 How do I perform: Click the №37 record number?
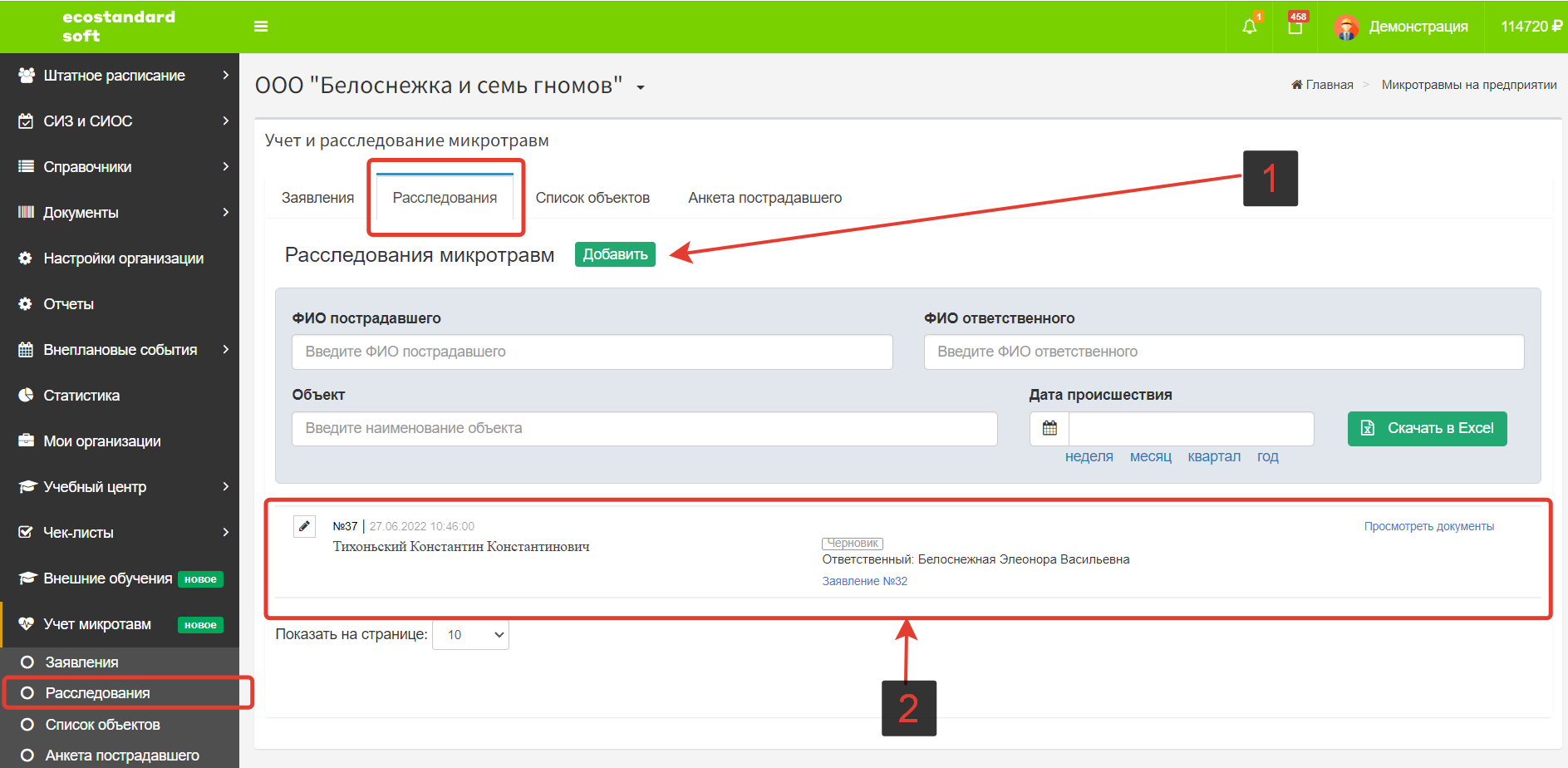[x=345, y=527]
